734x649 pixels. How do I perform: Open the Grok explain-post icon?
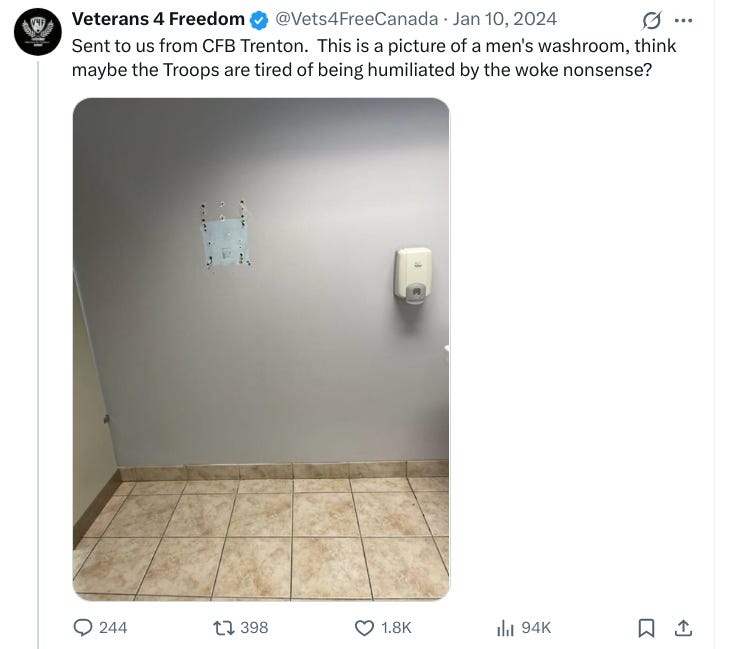coord(652,21)
